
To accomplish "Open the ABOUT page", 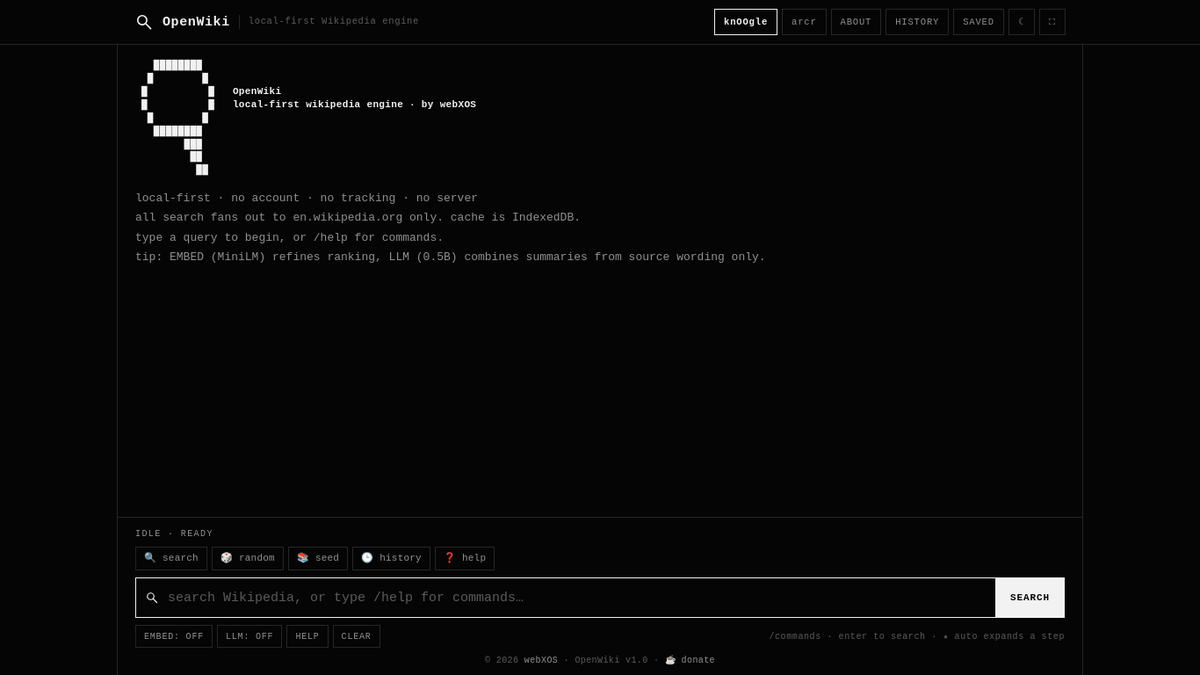I will [856, 22].
